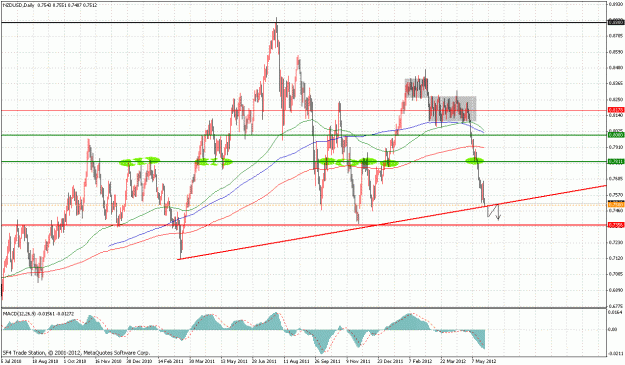
Task: Click the upper green horizontal line price tag
Action: click(x=615, y=135)
